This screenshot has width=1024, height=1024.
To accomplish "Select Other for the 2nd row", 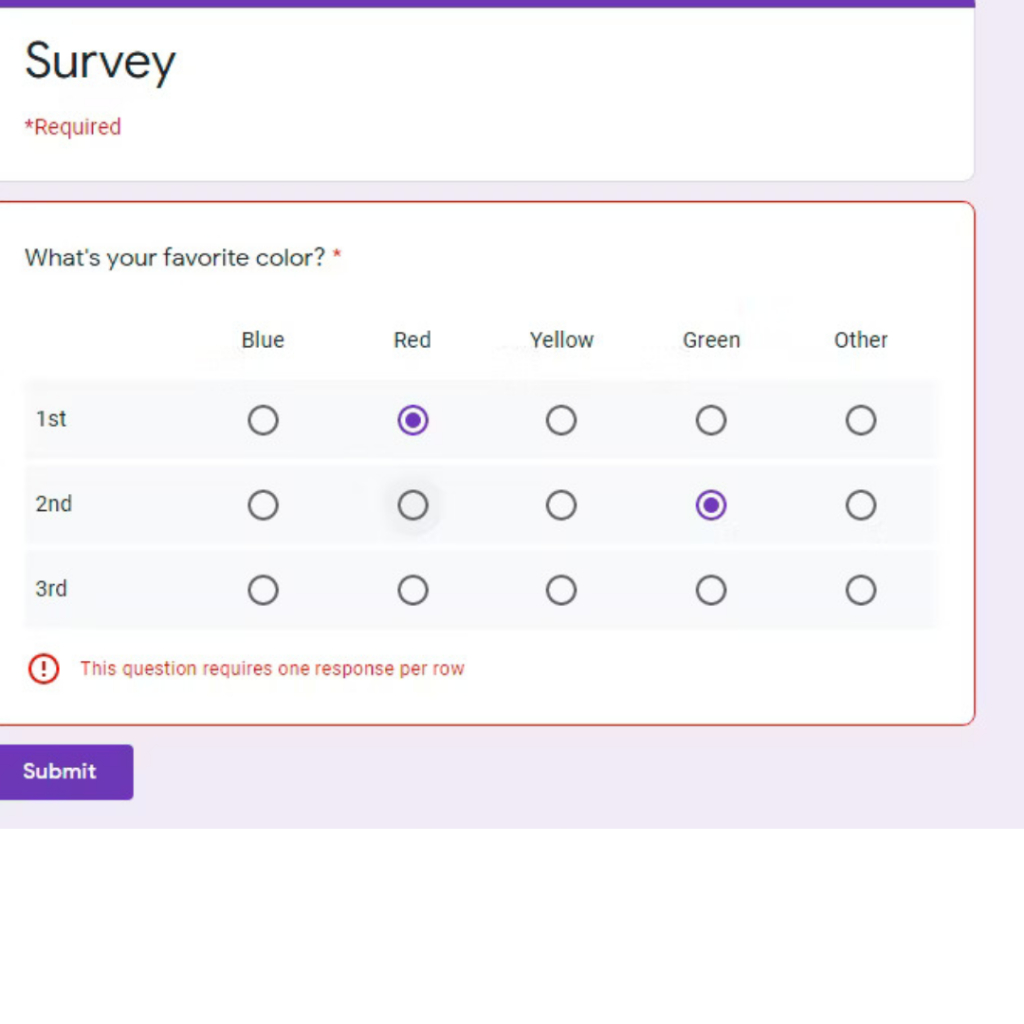I will [x=860, y=505].
